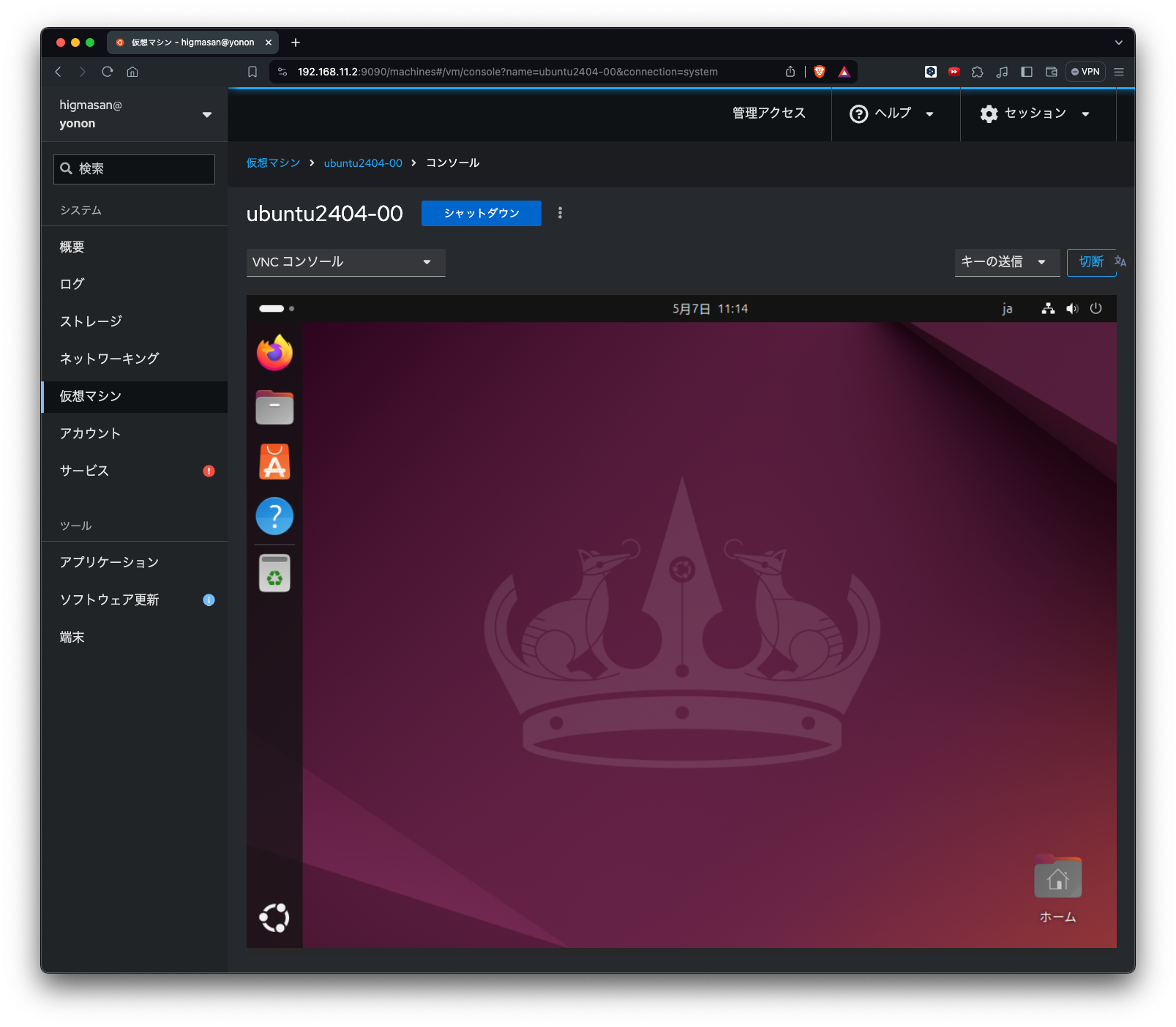
Task: Open the VNC コンソール dropdown
Action: pos(345,262)
